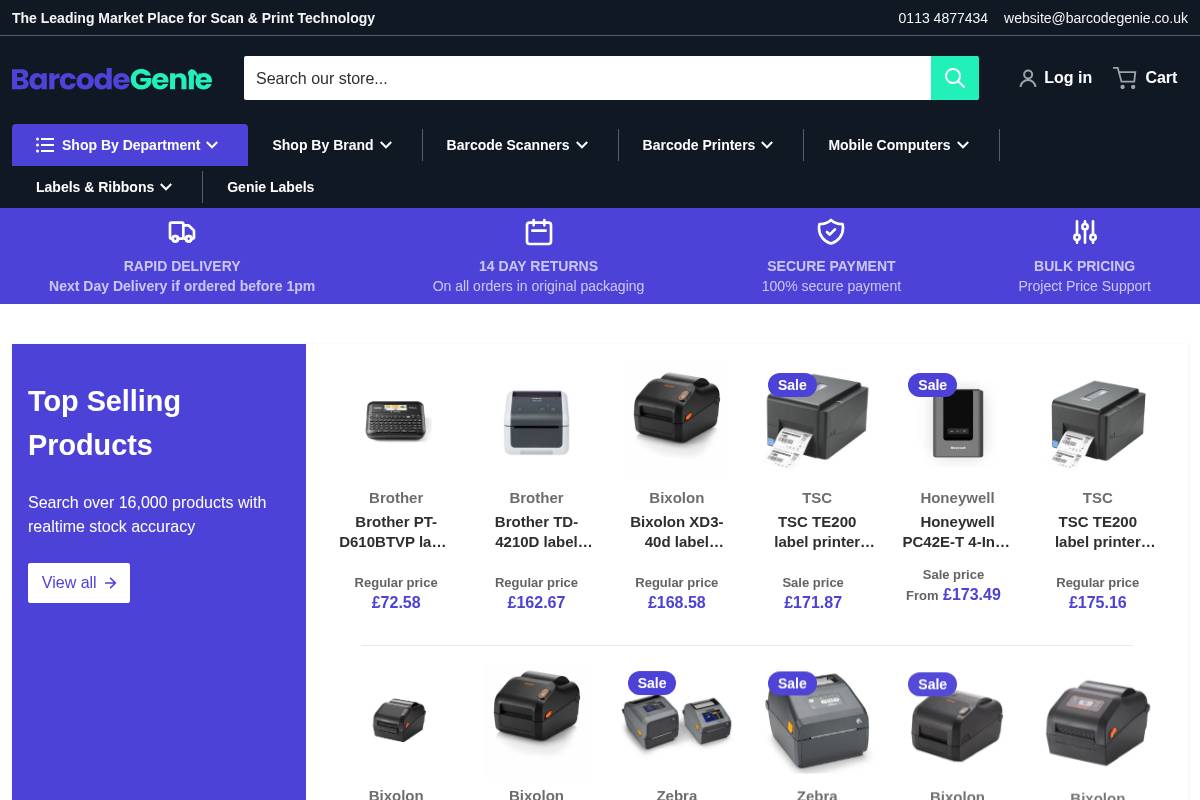Screen dimensions: 1200x800
Task: Click the From £173.49 sale price
Action: click(x=953, y=595)
